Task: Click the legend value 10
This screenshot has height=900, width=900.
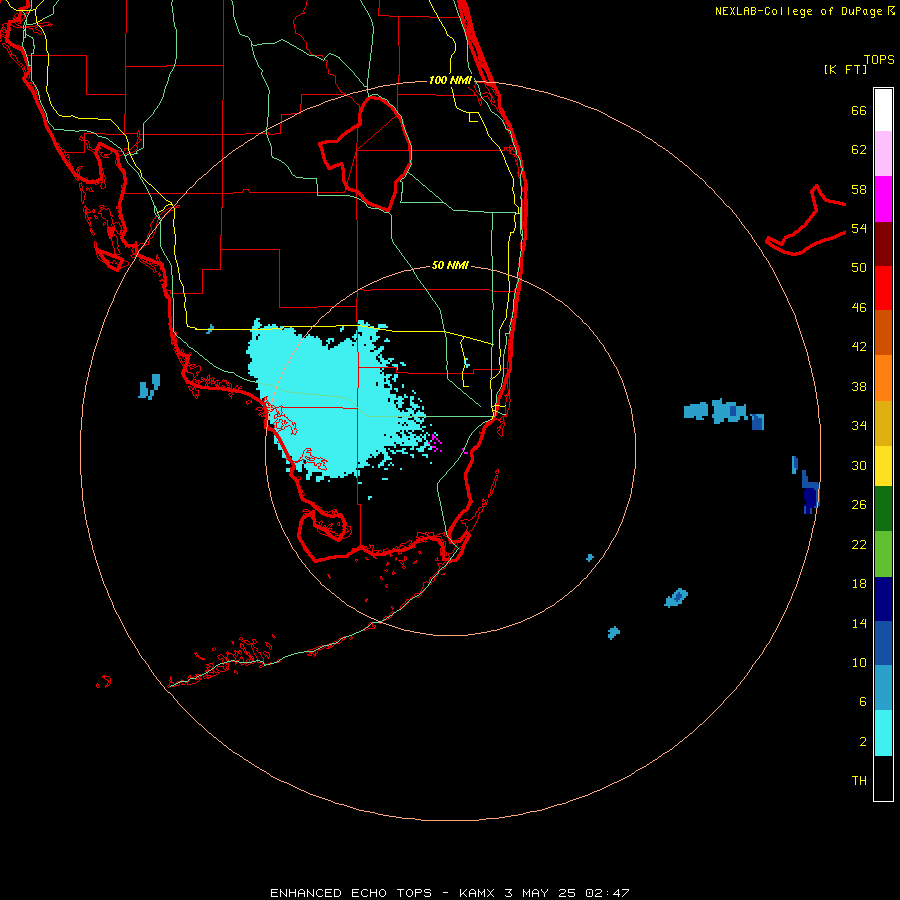Action: [859, 662]
